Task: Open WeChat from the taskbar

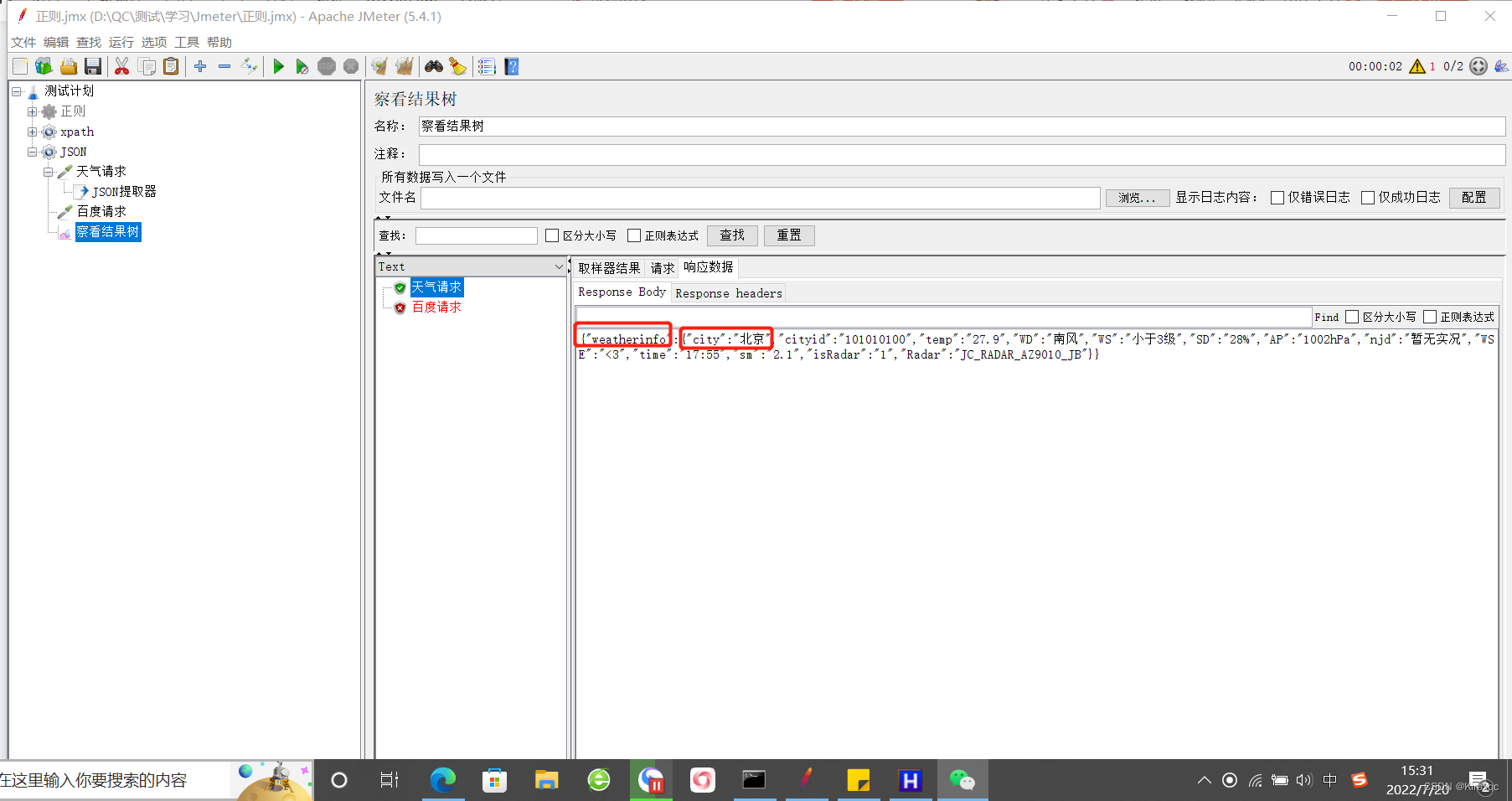Action: [962, 780]
